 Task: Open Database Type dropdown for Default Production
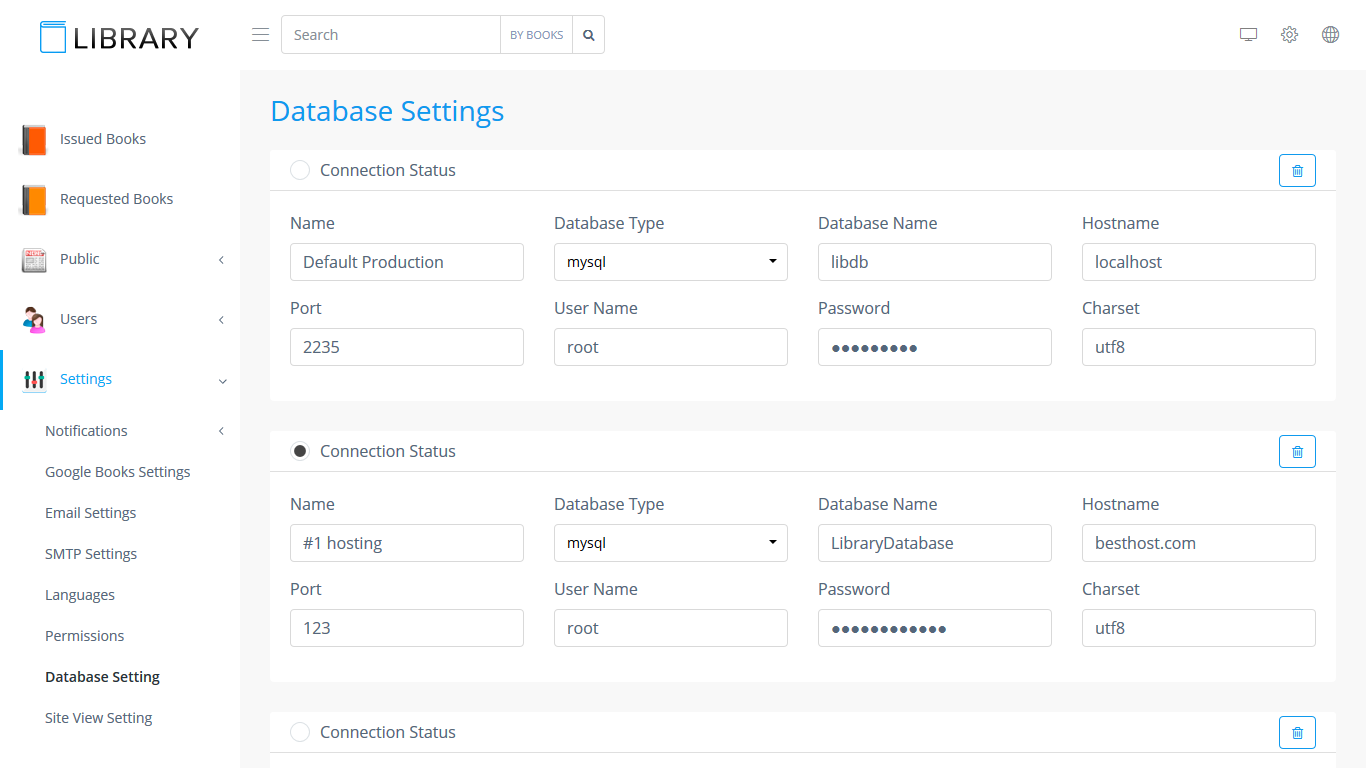click(x=670, y=262)
